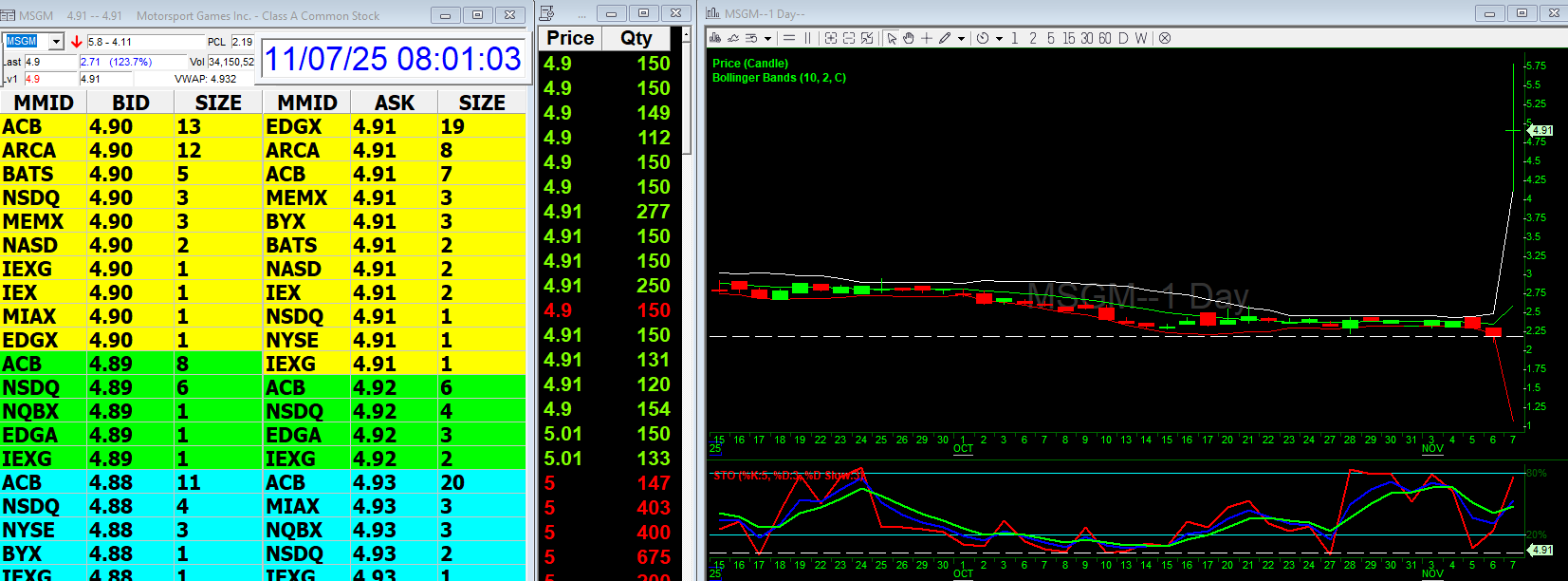Click the zoom in chart icon
The image size is (1568, 581).
[831, 38]
